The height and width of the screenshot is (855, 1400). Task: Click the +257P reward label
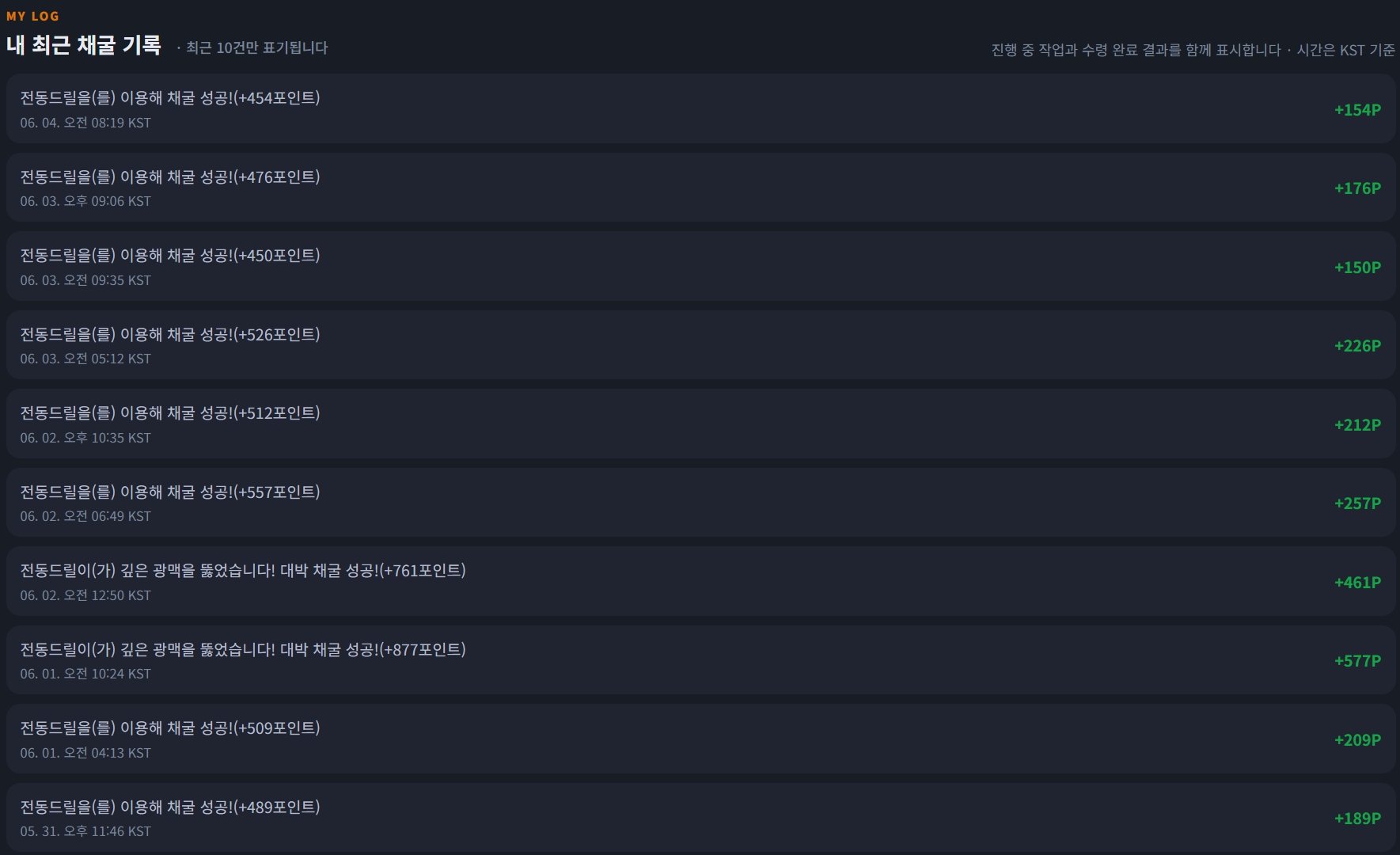tap(1357, 503)
